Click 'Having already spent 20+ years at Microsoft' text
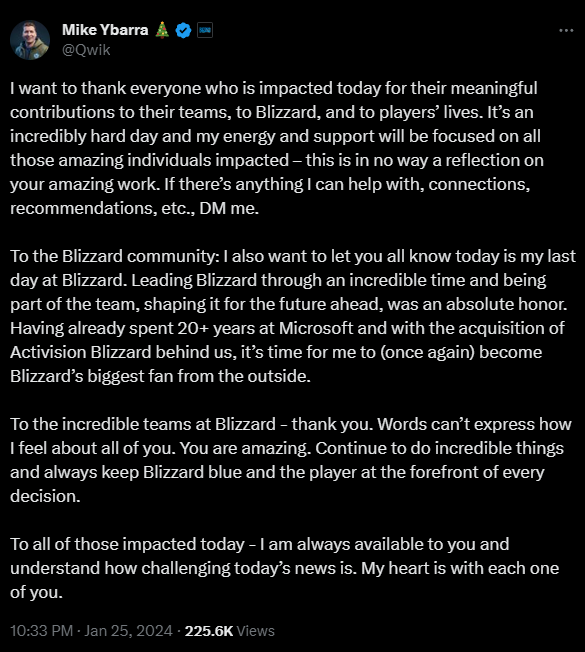 pyautogui.click(x=182, y=328)
